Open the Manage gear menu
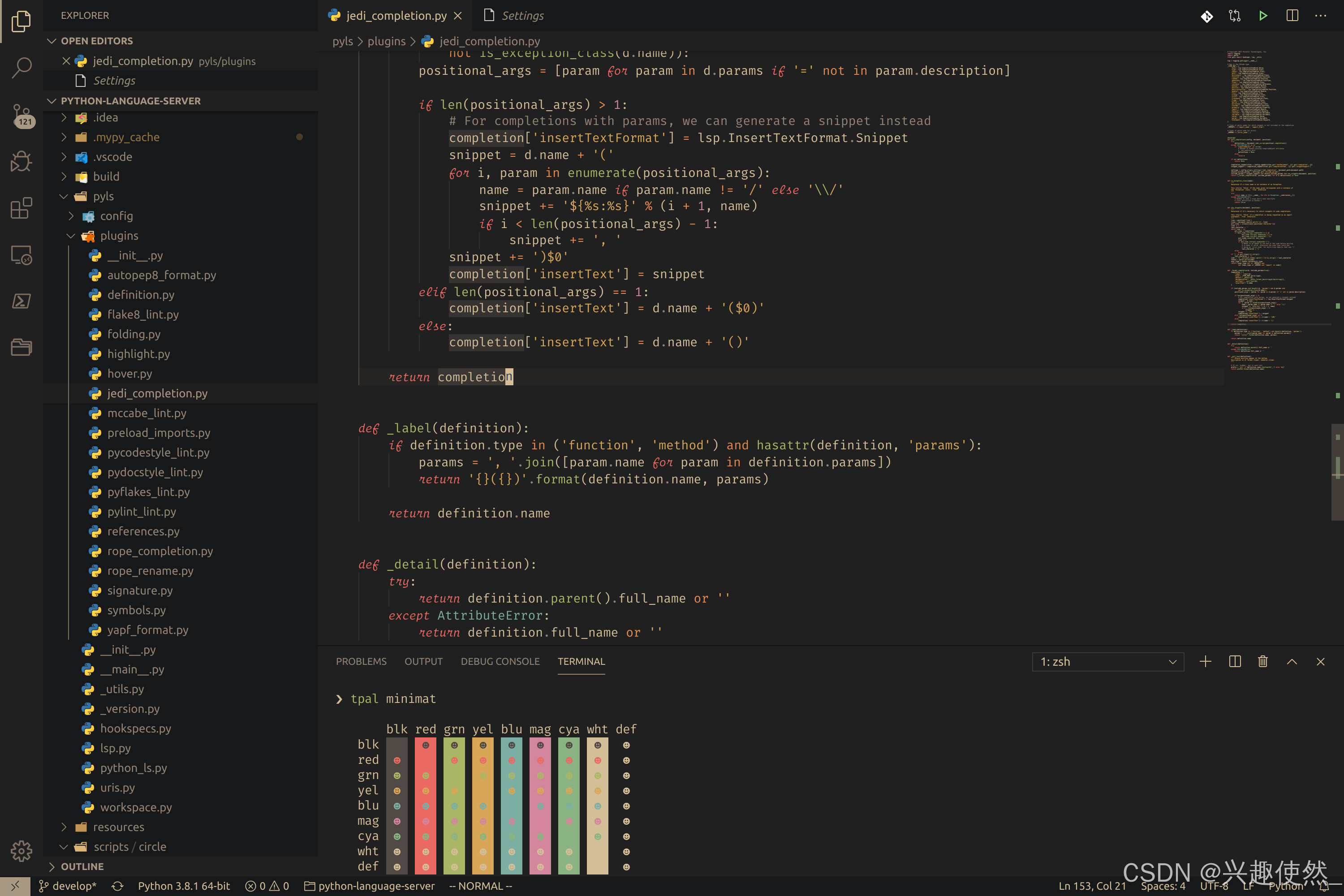 click(21, 851)
